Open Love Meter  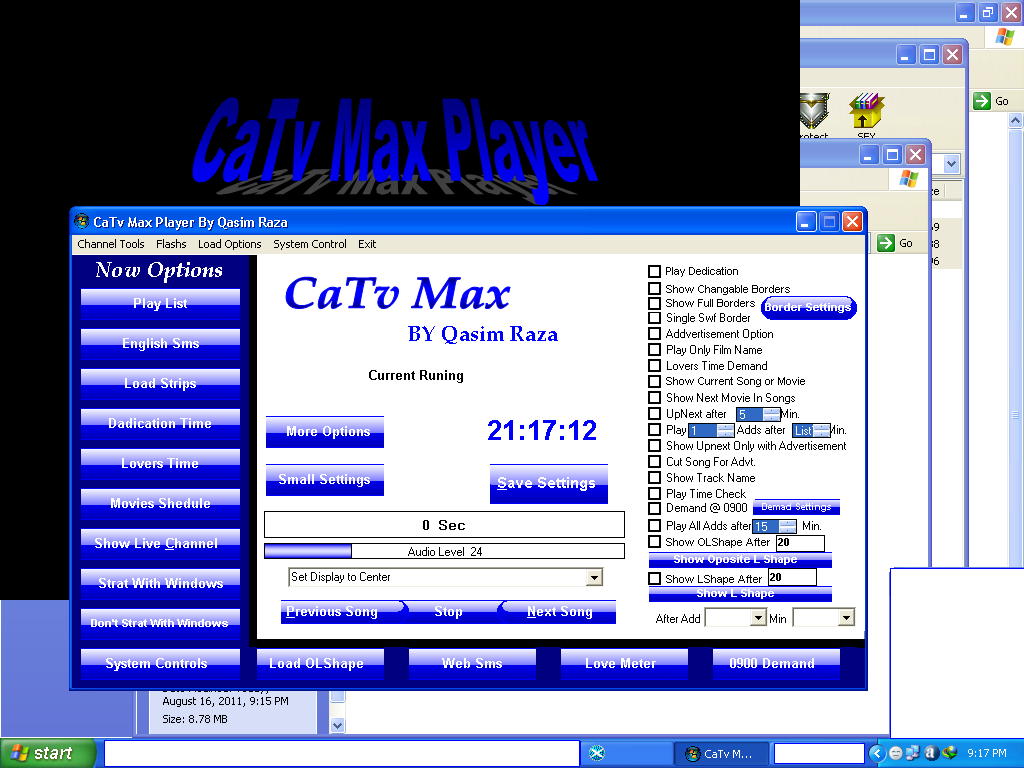coord(624,664)
